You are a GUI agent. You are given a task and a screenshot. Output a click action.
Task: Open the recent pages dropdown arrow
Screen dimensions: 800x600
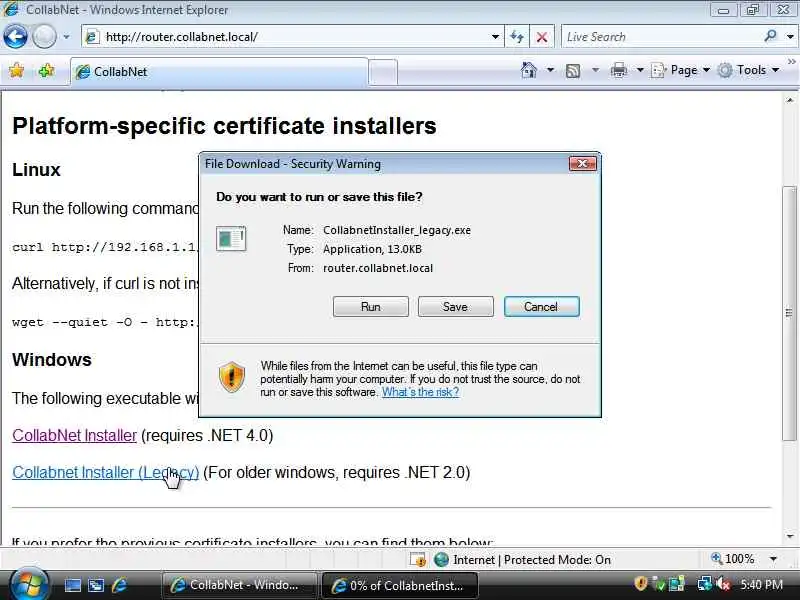[66, 37]
